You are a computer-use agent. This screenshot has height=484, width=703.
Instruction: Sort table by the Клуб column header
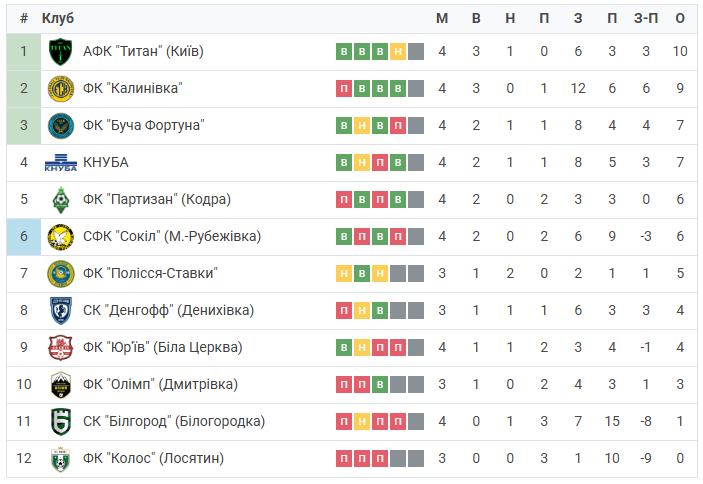click(57, 18)
